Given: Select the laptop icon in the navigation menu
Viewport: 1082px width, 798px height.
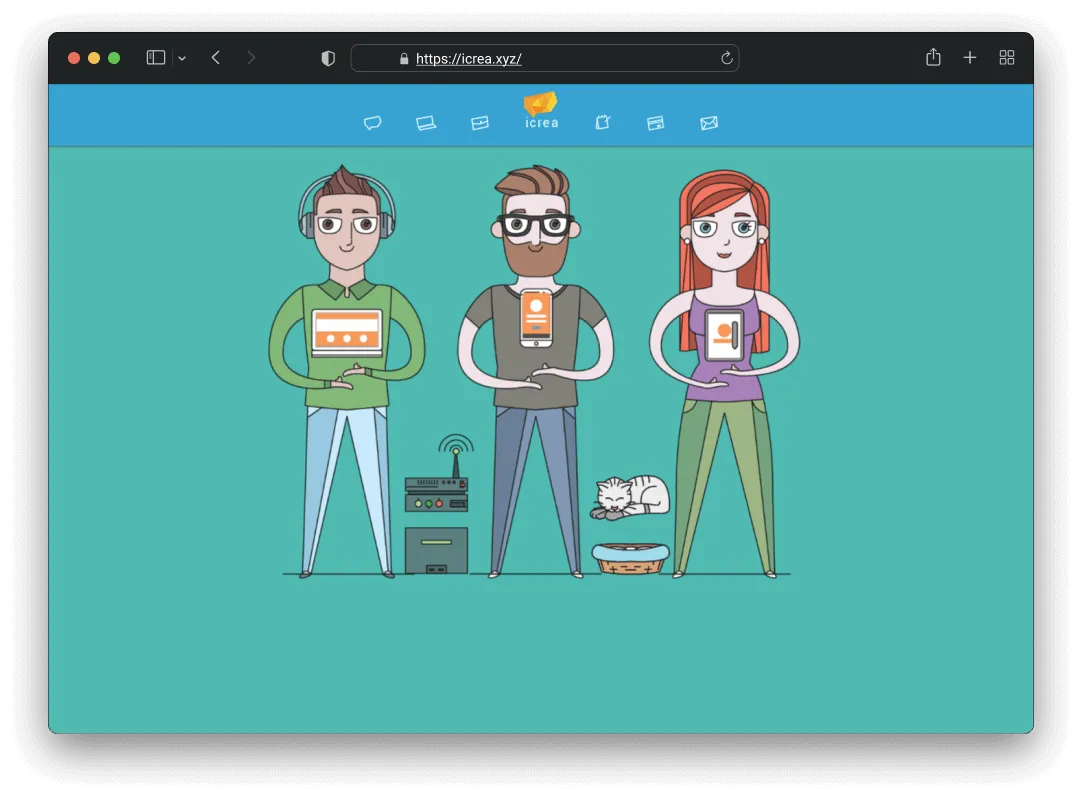Looking at the screenshot, I should coord(427,122).
